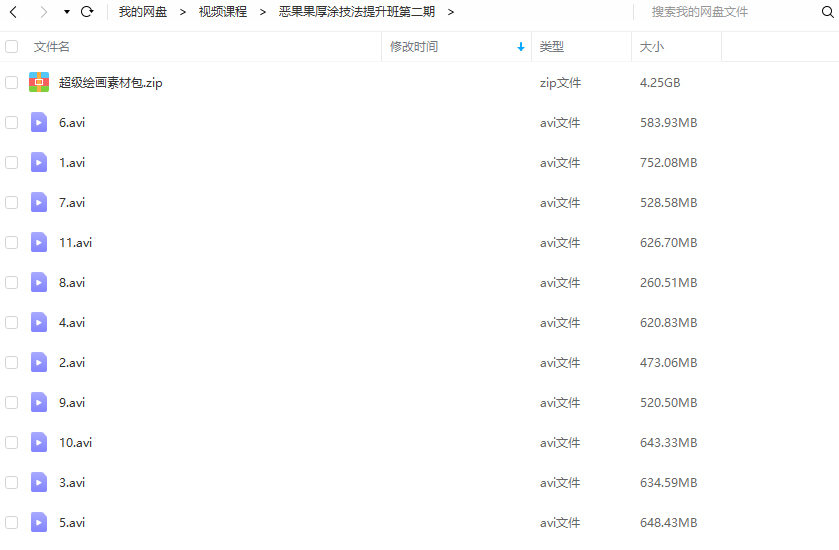Sort by the 大小 column header
839x550 pixels.
coord(651,47)
